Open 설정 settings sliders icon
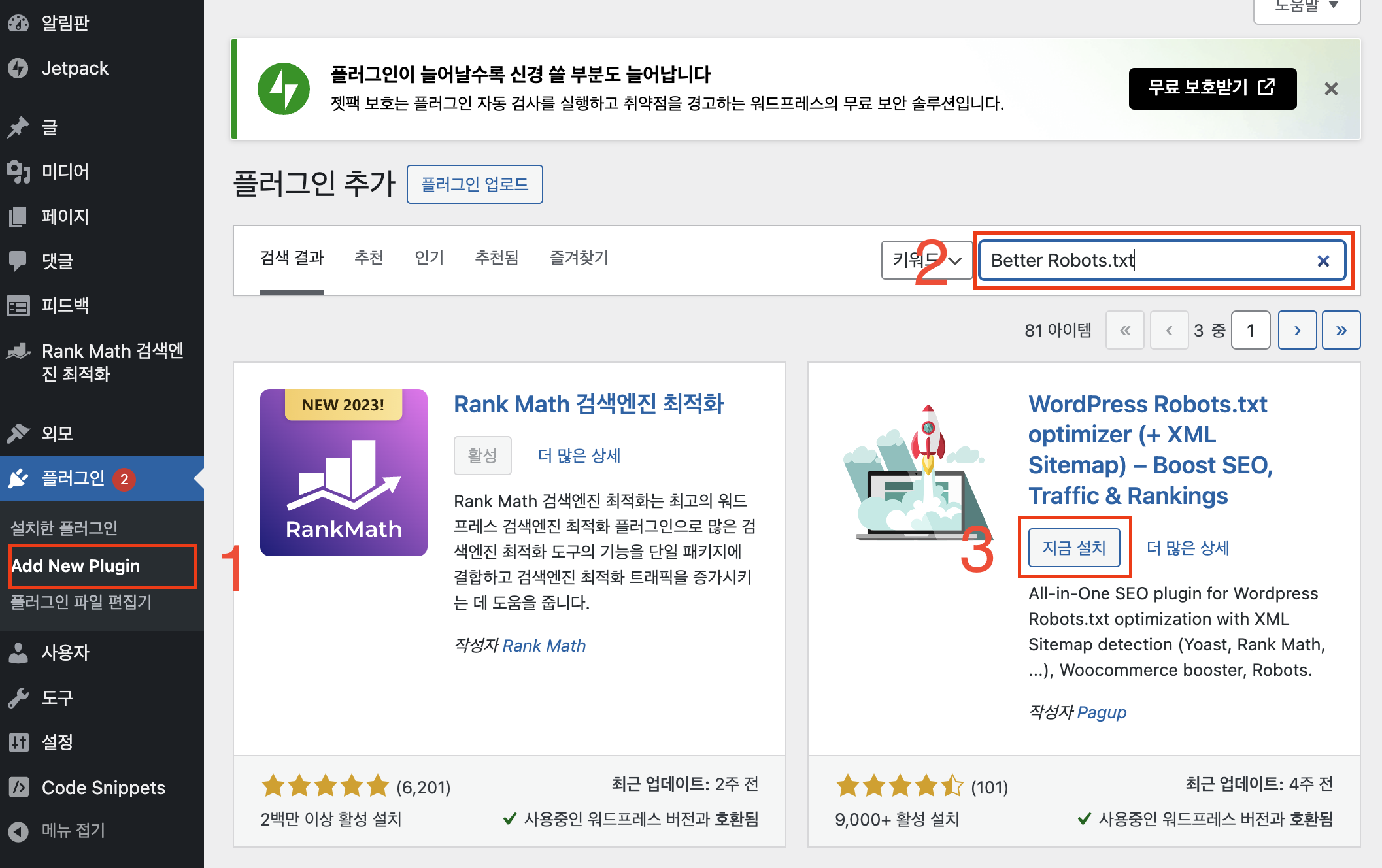The width and height of the screenshot is (1382, 868). pyautogui.click(x=18, y=742)
